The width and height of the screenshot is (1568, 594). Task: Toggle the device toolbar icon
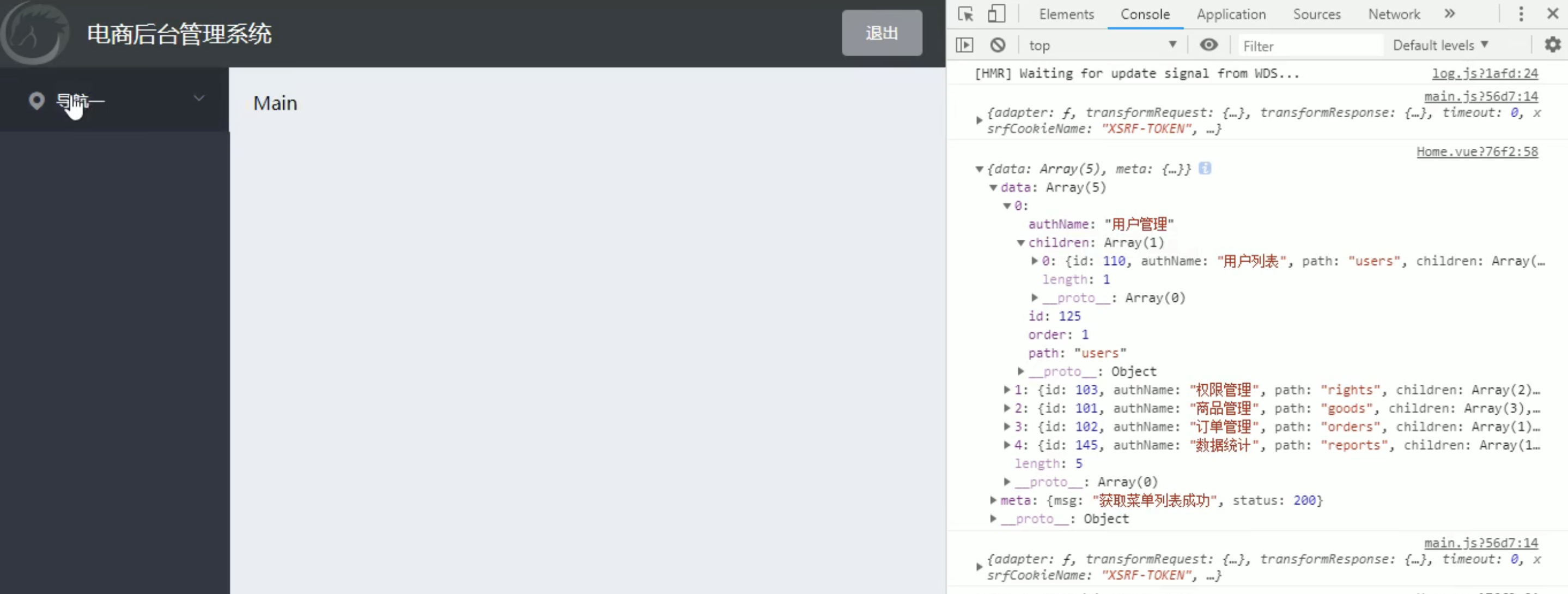pos(996,14)
